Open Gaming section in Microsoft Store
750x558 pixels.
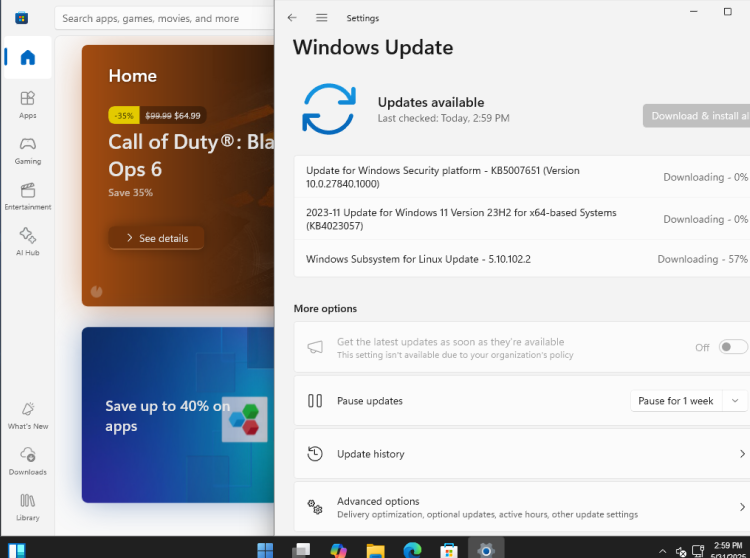[28, 151]
